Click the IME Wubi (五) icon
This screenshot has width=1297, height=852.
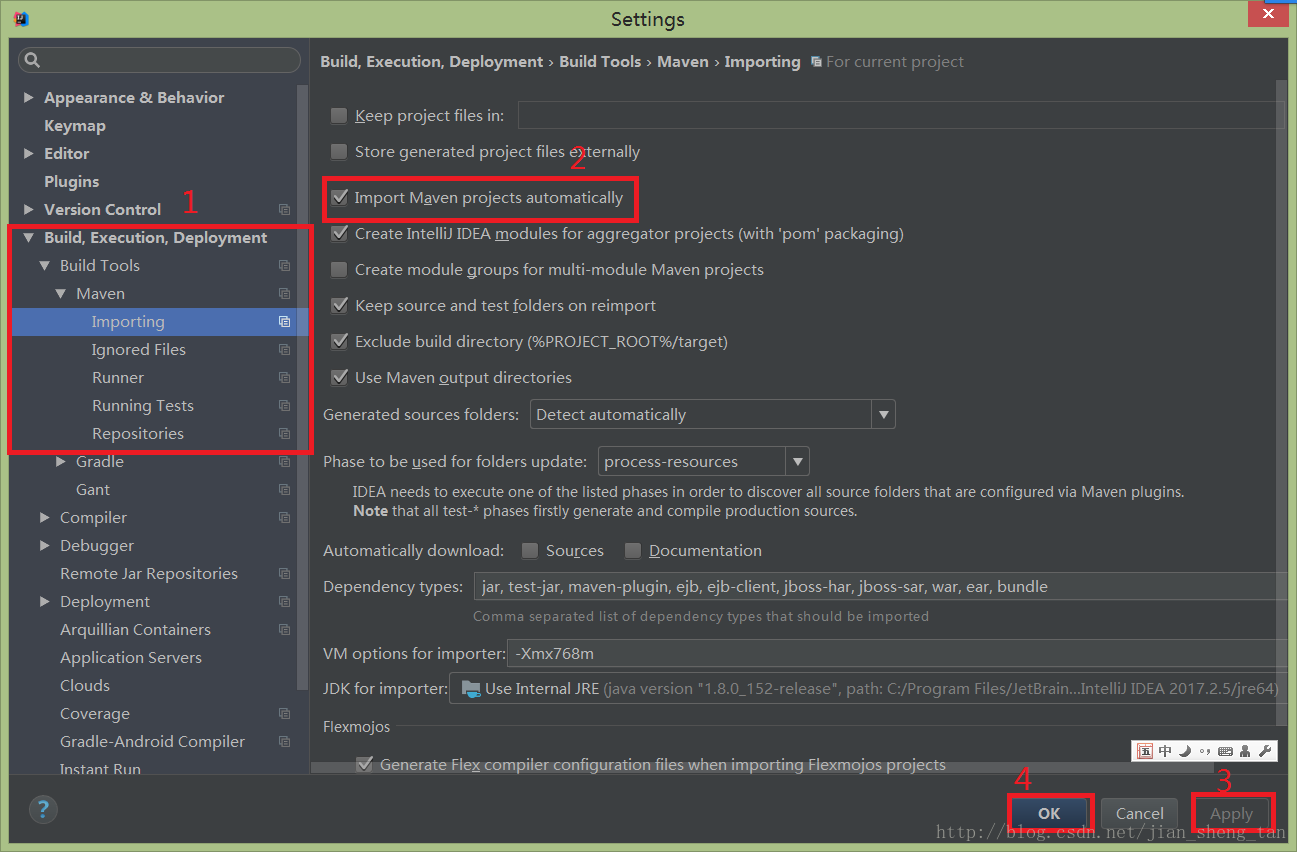coord(1145,751)
